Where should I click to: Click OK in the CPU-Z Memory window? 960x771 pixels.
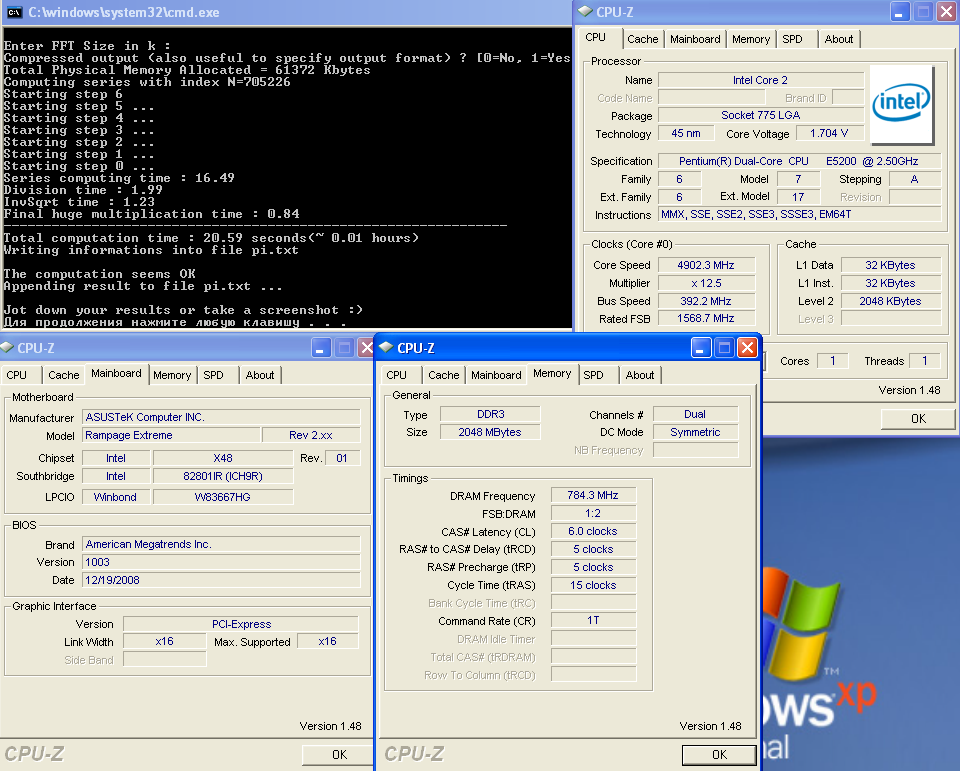tap(719, 754)
